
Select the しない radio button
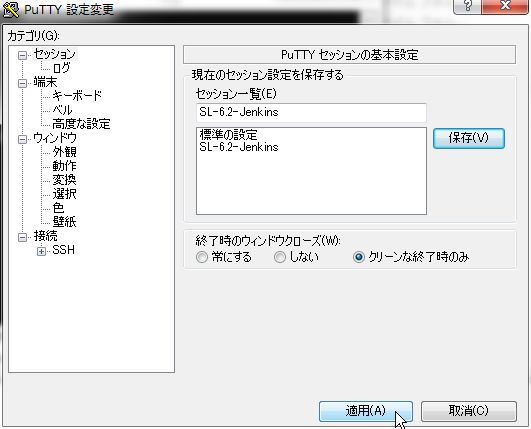pyautogui.click(x=280, y=257)
